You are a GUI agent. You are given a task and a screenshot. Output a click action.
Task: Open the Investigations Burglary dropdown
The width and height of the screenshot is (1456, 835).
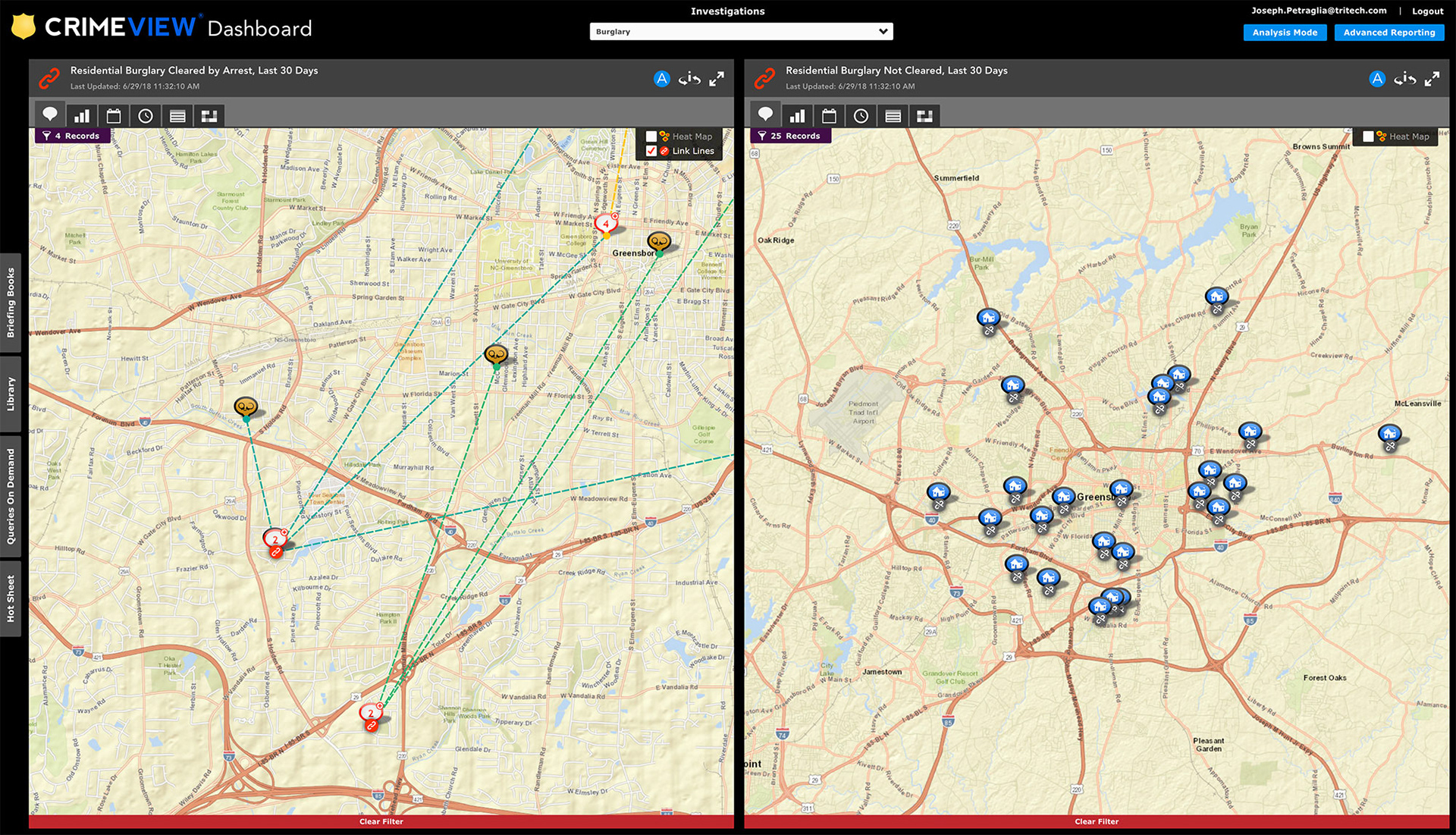(741, 32)
